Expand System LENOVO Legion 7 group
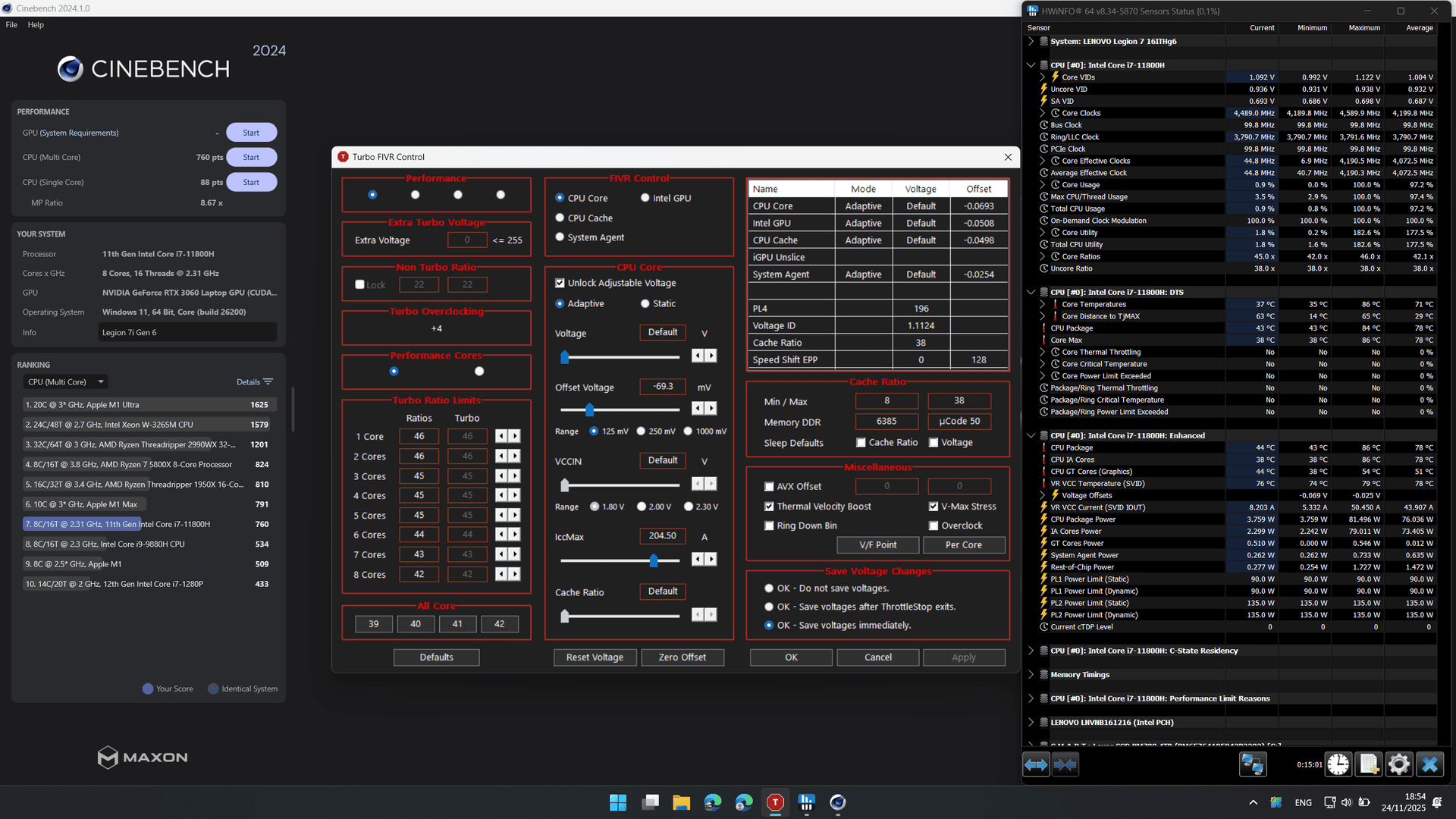The height and width of the screenshot is (819, 1456). [1031, 42]
